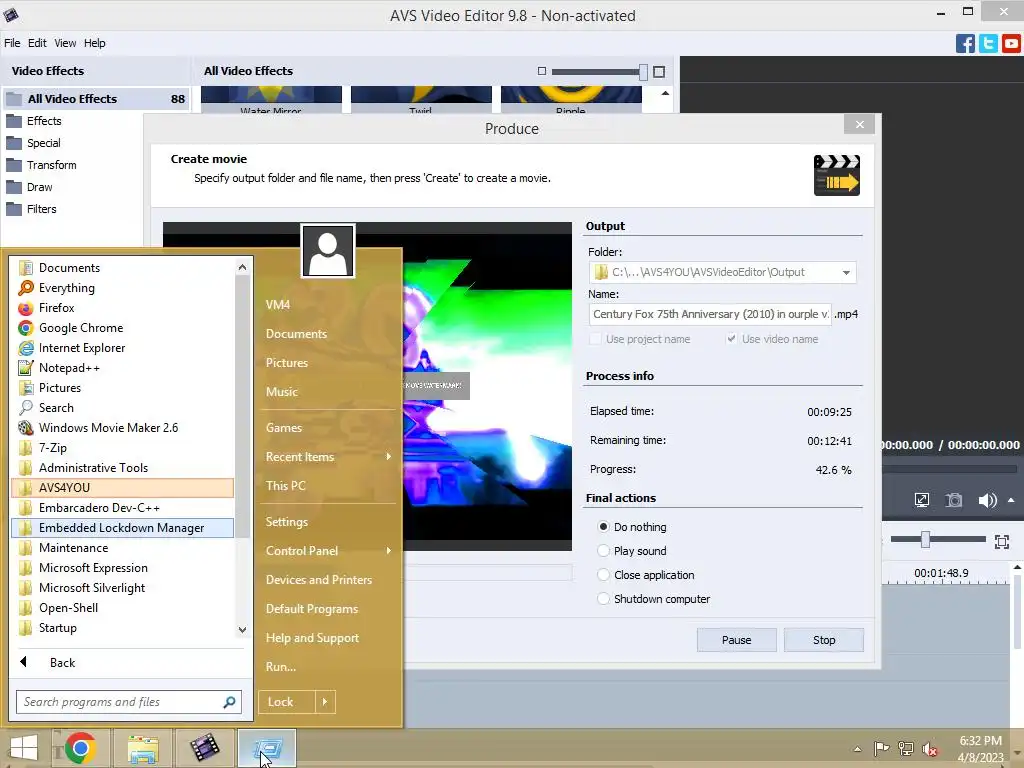The width and height of the screenshot is (1024, 768).
Task: Expand the volume options arrow in preview
Action: 1012,500
